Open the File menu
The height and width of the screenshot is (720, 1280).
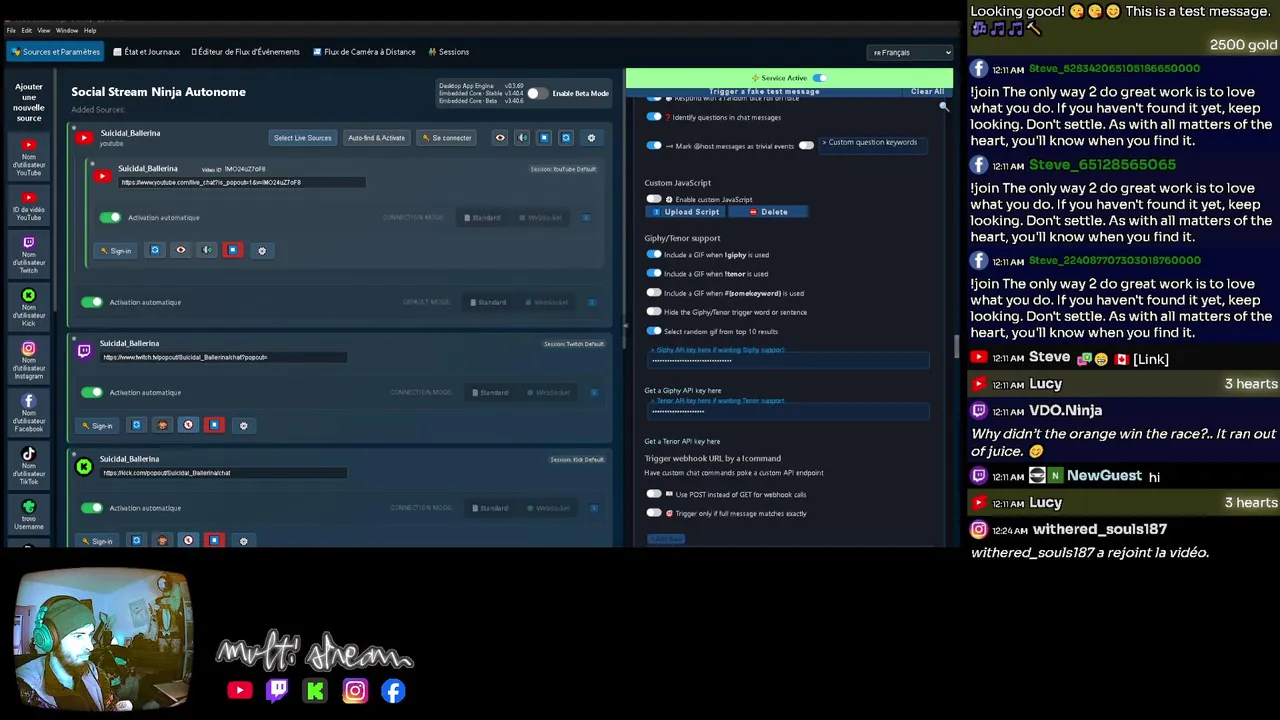[11, 30]
